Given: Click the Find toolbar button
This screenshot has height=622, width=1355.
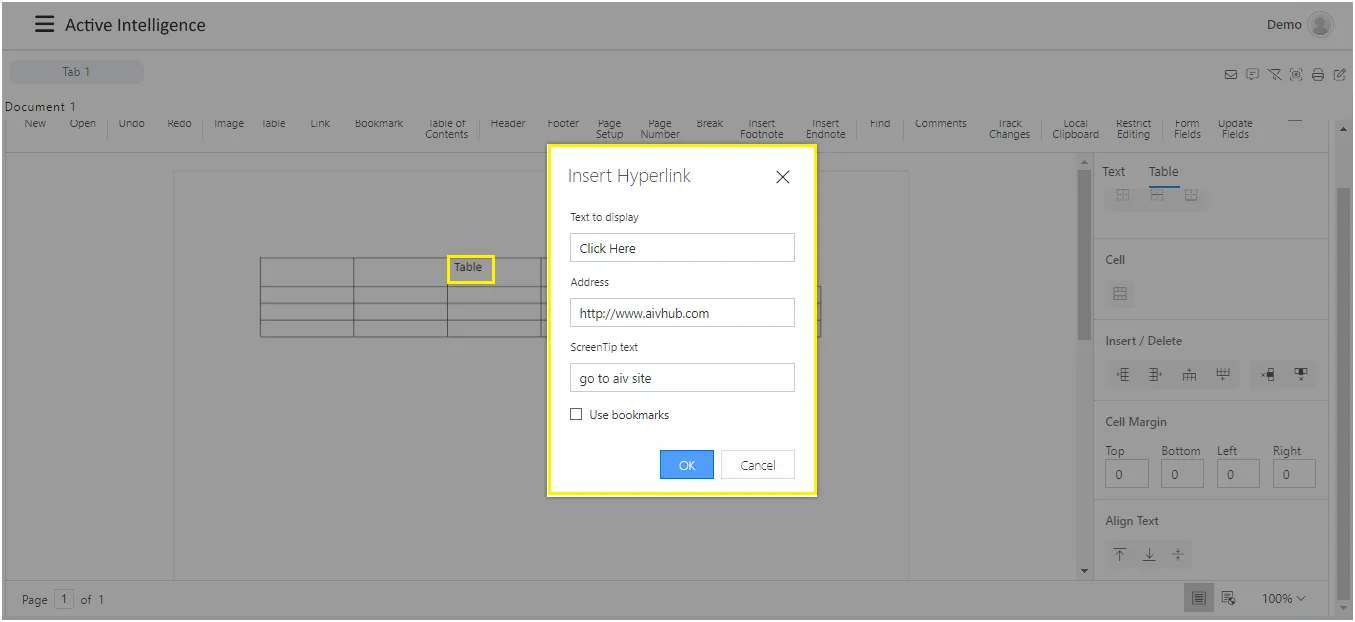Looking at the screenshot, I should pos(880,123).
